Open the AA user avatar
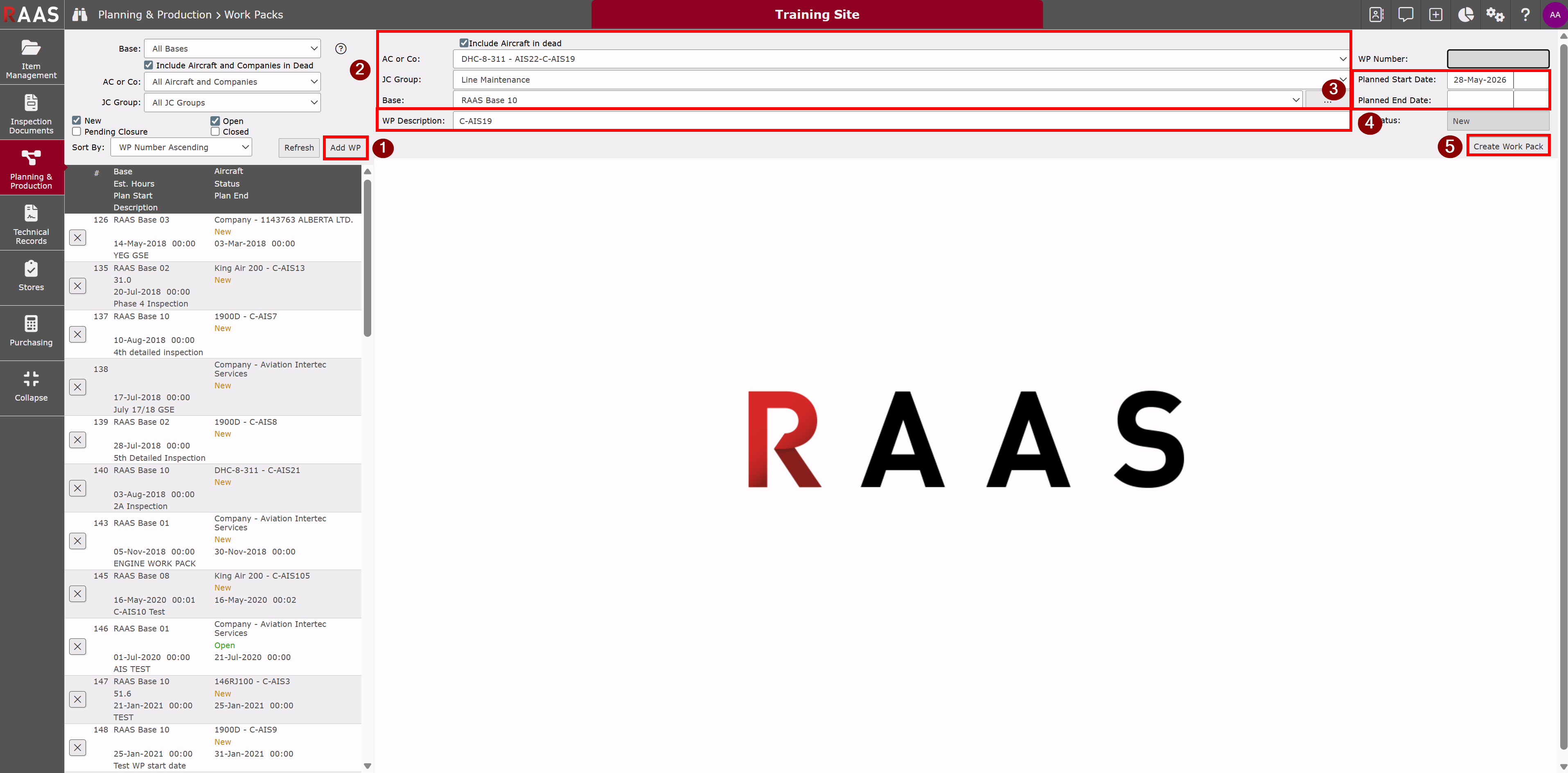 click(x=1555, y=15)
